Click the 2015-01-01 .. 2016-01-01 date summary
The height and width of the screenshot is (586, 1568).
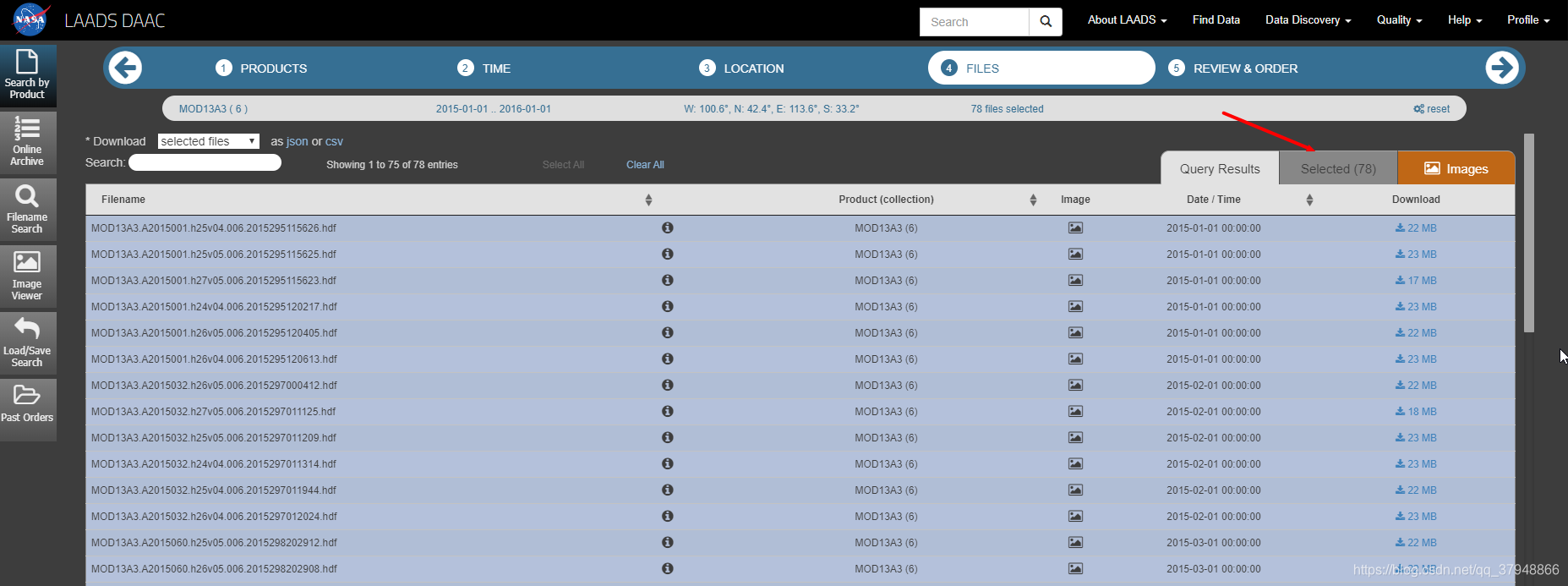[x=494, y=109]
